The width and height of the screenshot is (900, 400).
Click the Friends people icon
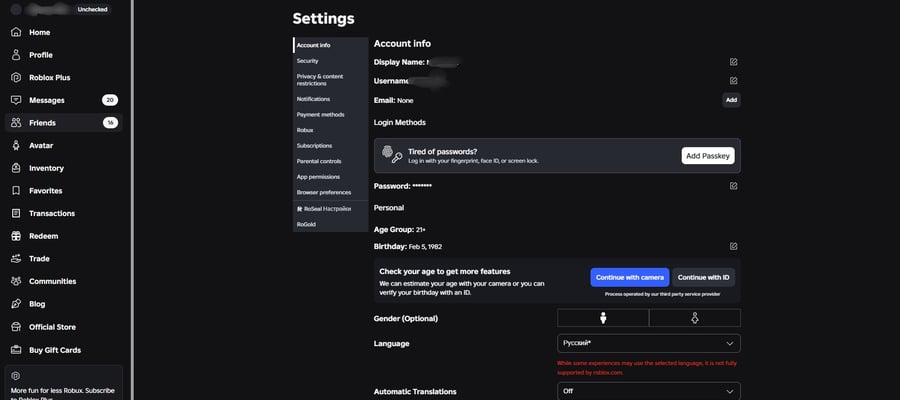[x=16, y=123]
